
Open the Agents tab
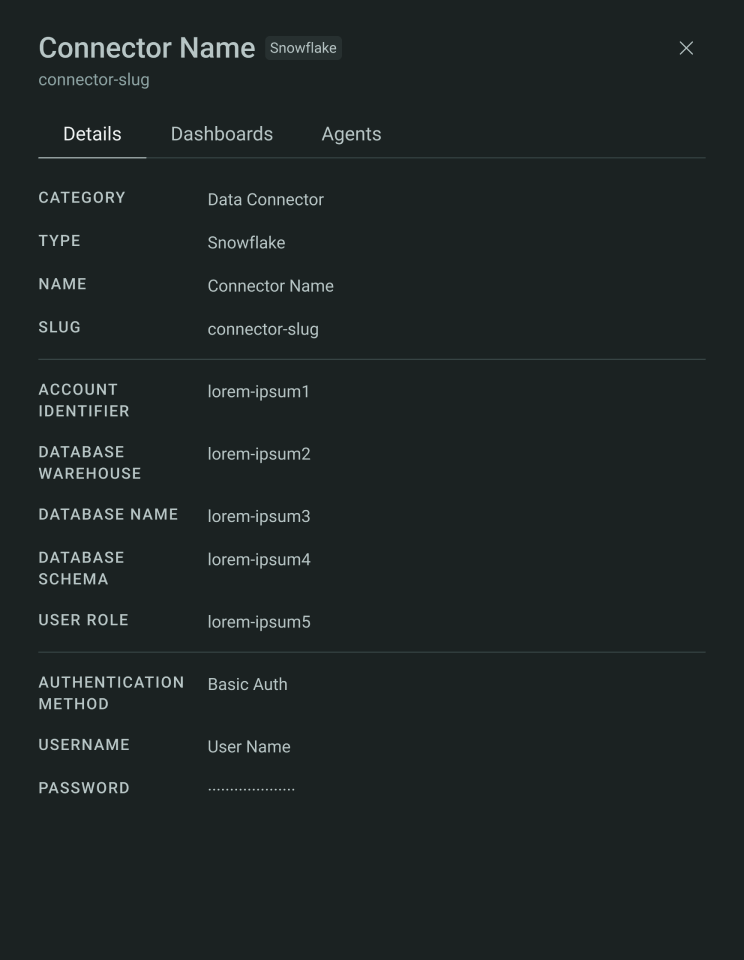point(351,134)
